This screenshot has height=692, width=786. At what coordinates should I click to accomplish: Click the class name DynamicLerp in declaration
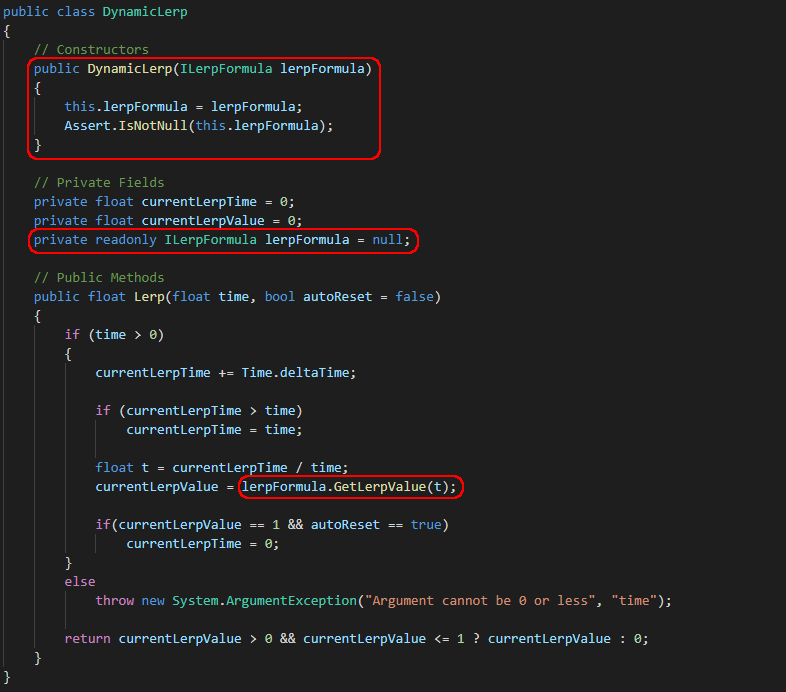pyautogui.click(x=145, y=12)
